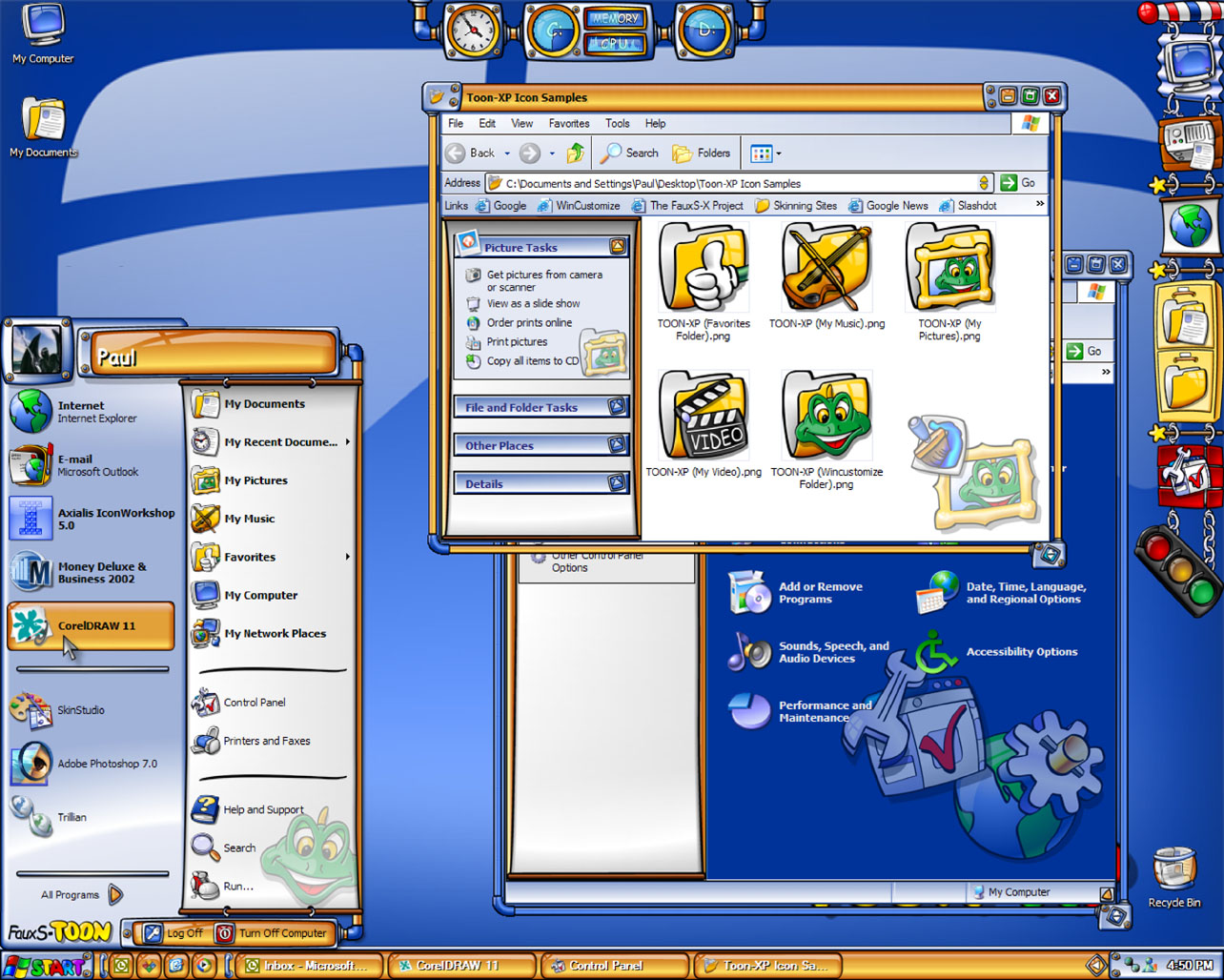Image resolution: width=1224 pixels, height=980 pixels.
Task: Click the Up folder toolbar icon
Action: tap(575, 153)
